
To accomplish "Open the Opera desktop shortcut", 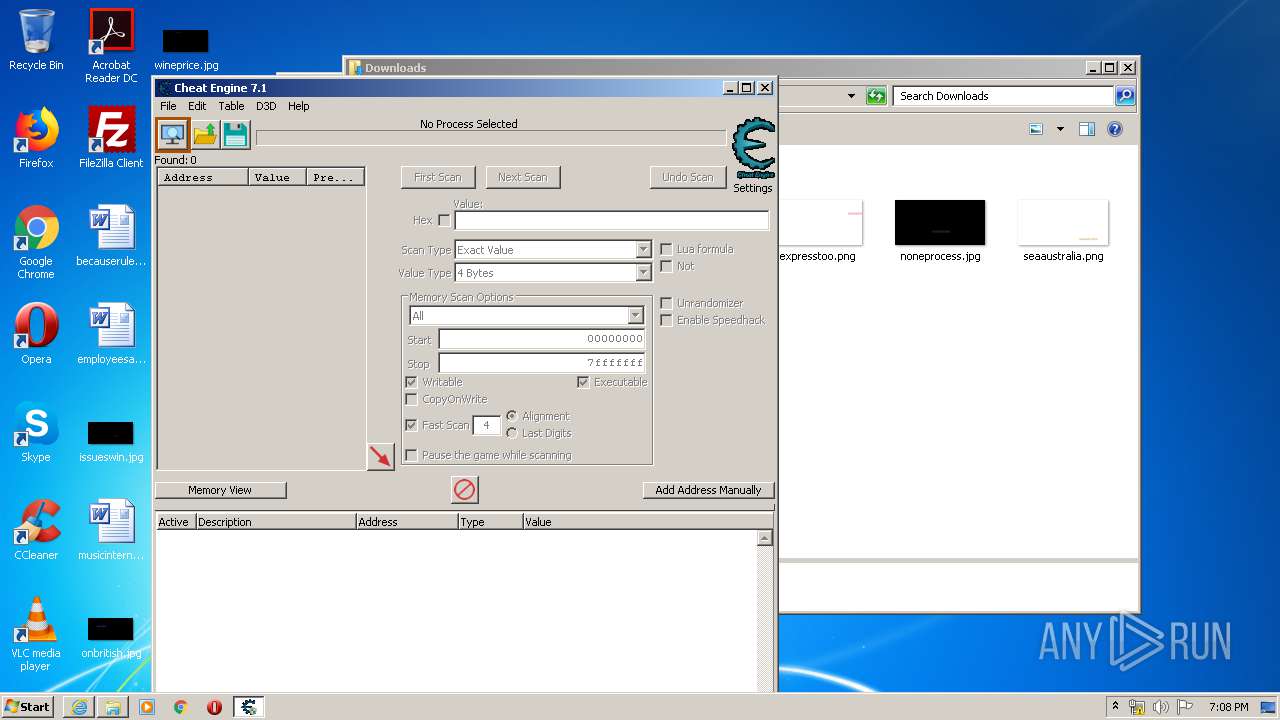I will [36, 333].
